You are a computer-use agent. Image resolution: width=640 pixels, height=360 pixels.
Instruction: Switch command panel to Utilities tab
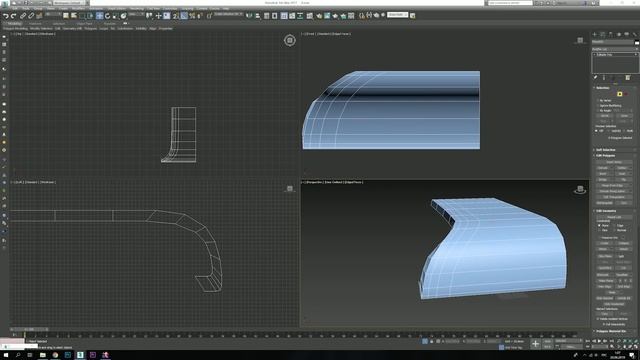pyautogui.click(x=635, y=35)
